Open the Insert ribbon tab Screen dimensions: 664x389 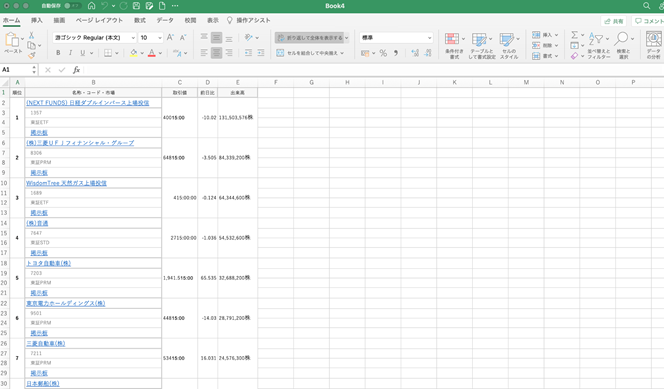(37, 20)
